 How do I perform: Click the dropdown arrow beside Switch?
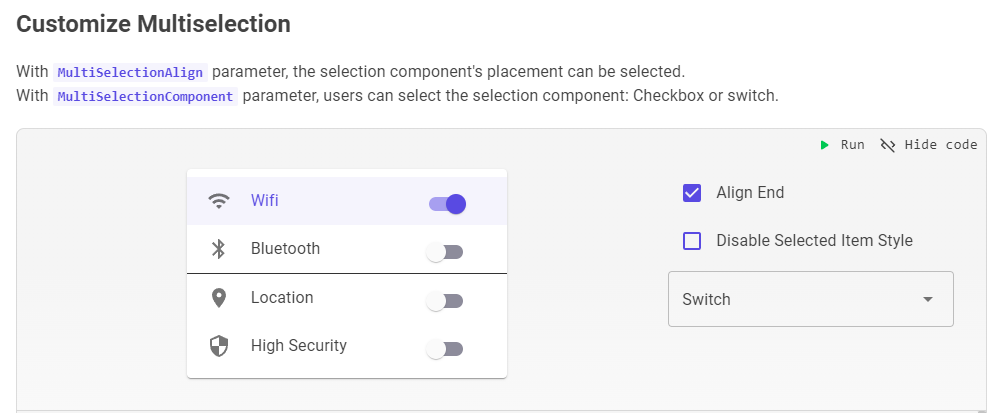tap(928, 299)
